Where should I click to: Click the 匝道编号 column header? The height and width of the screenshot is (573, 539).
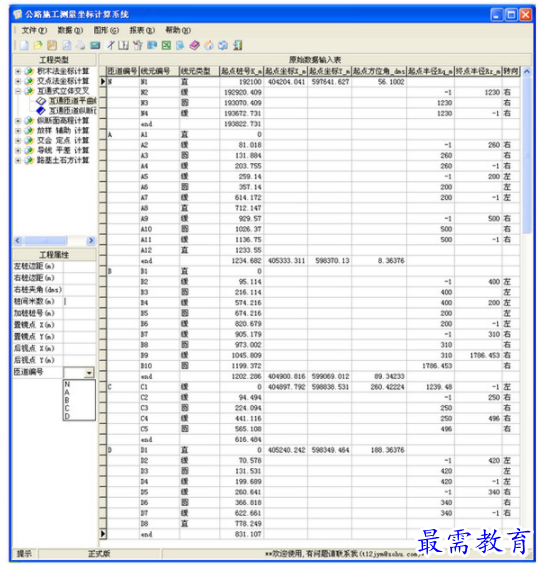pyautogui.click(x=123, y=71)
